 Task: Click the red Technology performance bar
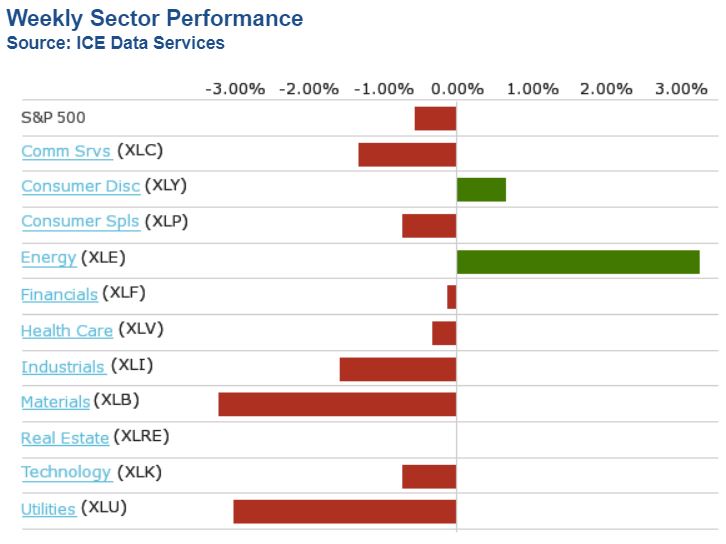429,476
